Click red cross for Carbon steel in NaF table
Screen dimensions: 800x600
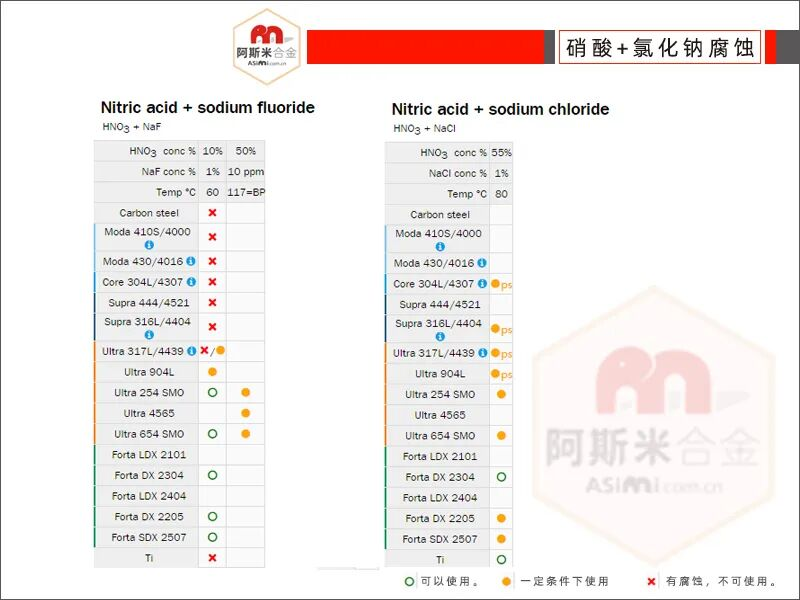pos(213,213)
